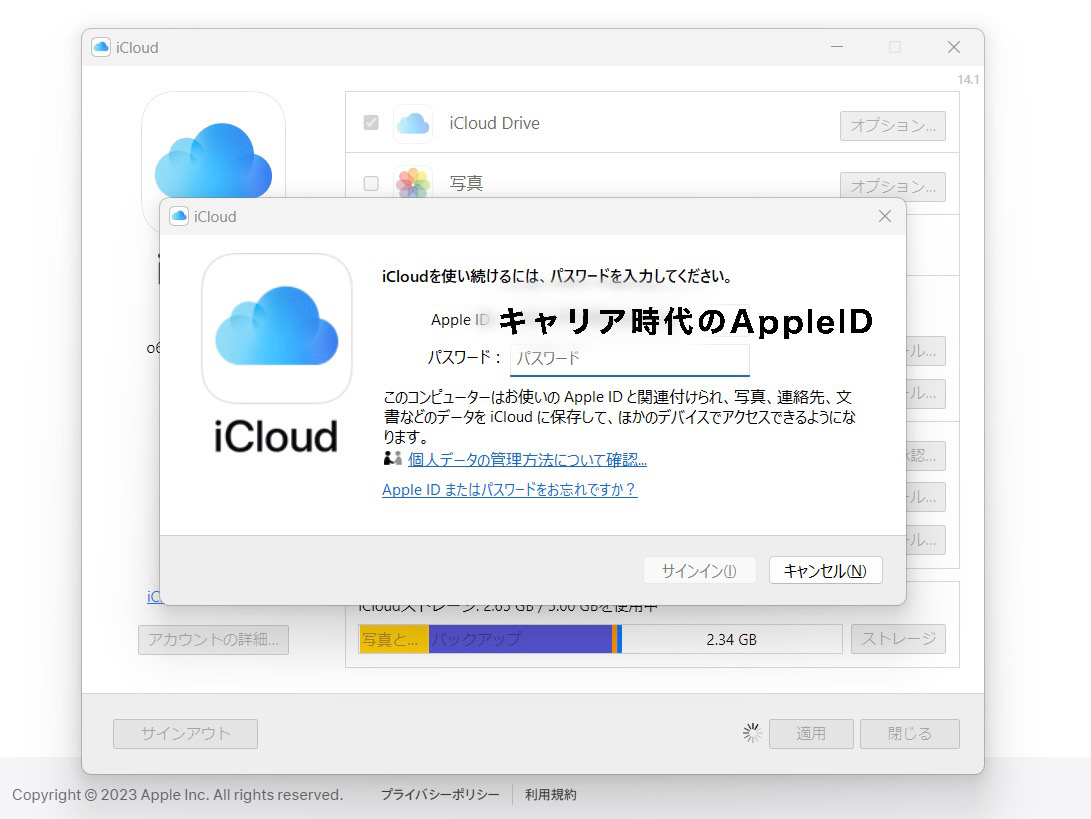Click the ストレージ button
1091x819 pixels.
click(898, 639)
